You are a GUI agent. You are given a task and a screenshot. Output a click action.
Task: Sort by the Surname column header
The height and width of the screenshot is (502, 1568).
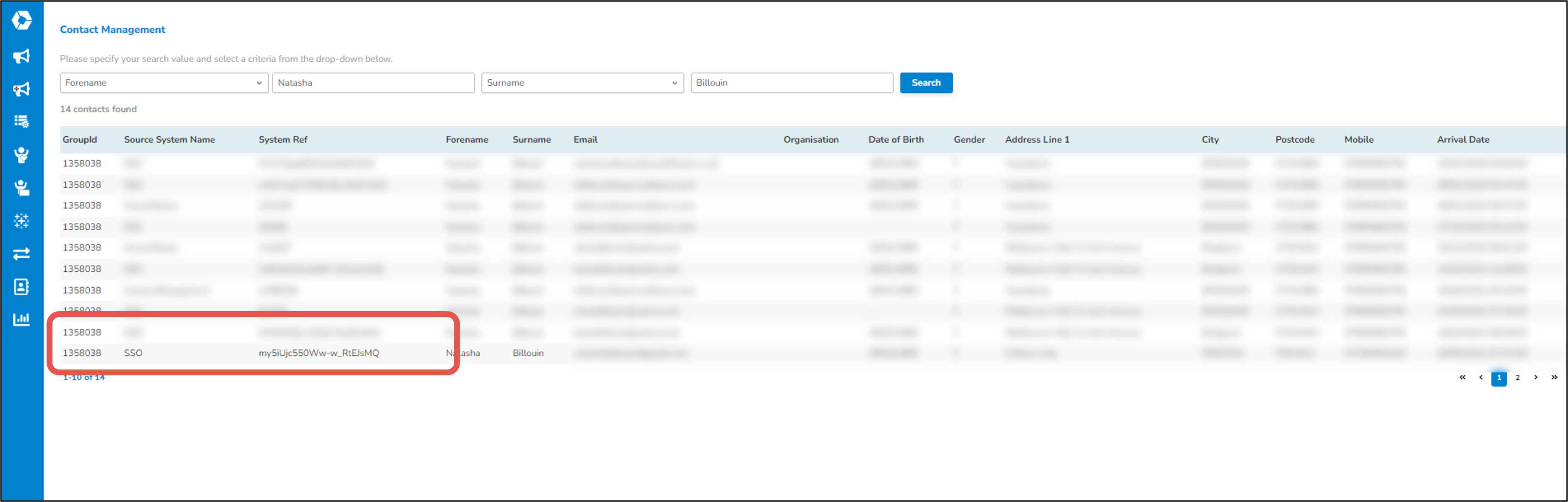point(531,139)
